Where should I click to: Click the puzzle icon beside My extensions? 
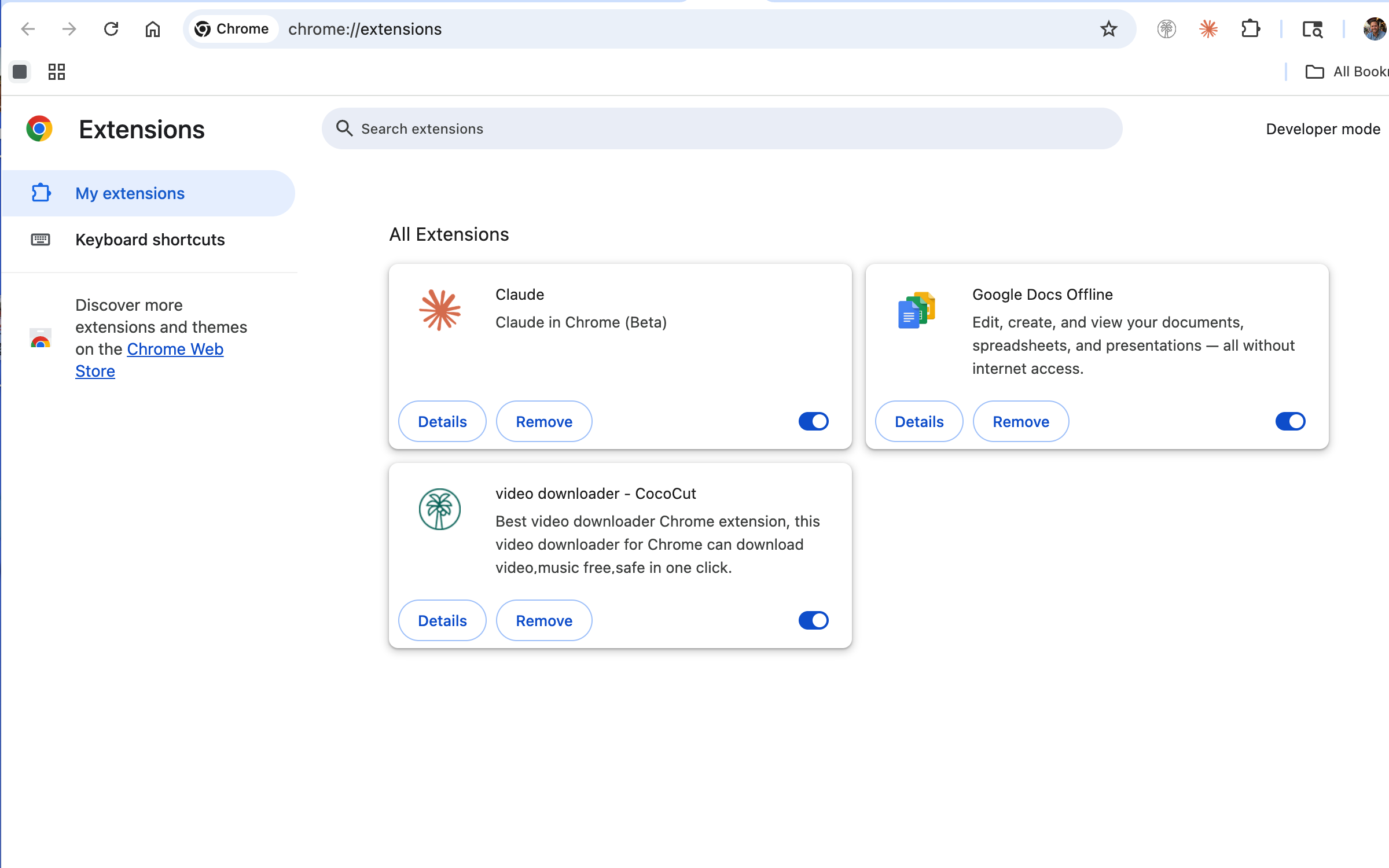click(x=41, y=193)
